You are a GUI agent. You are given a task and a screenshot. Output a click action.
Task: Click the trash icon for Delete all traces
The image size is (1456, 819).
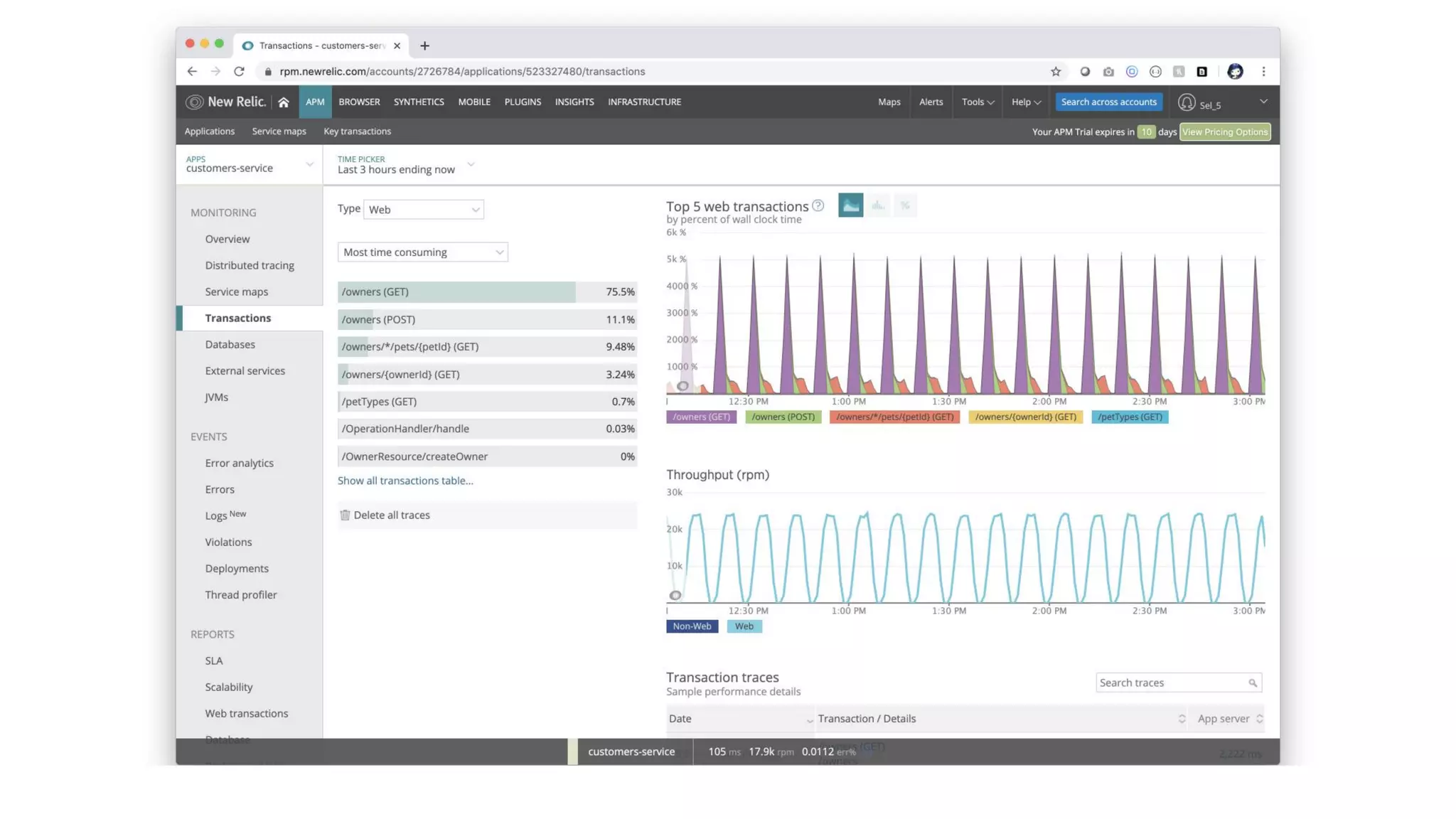pyautogui.click(x=345, y=515)
